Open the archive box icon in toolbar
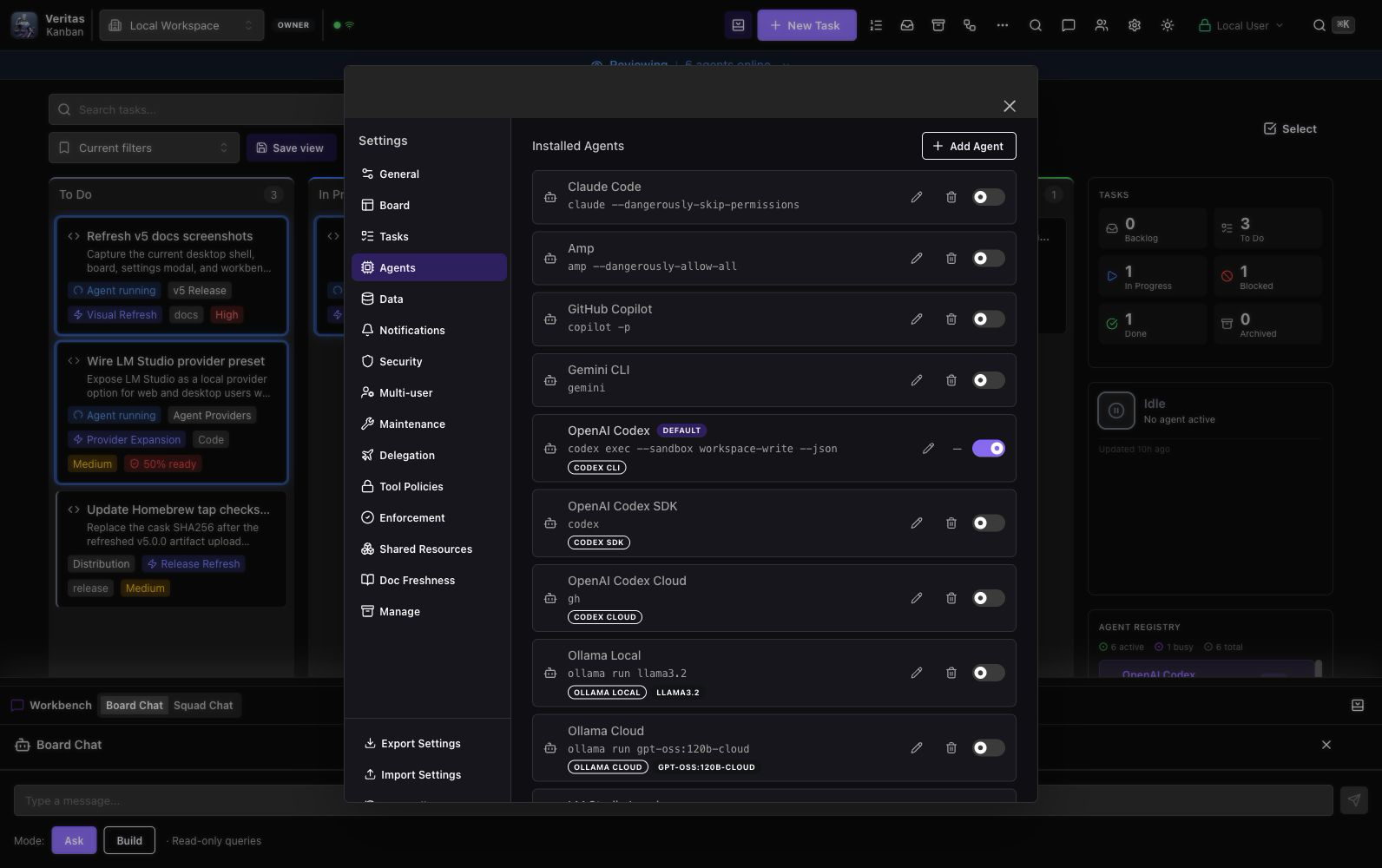Screen dimensions: 1382x868 tap(938, 25)
